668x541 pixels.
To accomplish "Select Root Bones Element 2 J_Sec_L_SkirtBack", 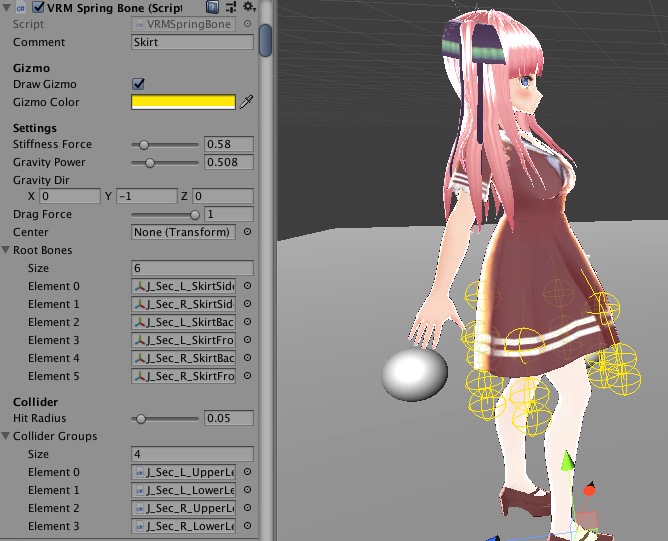I will [x=183, y=322].
